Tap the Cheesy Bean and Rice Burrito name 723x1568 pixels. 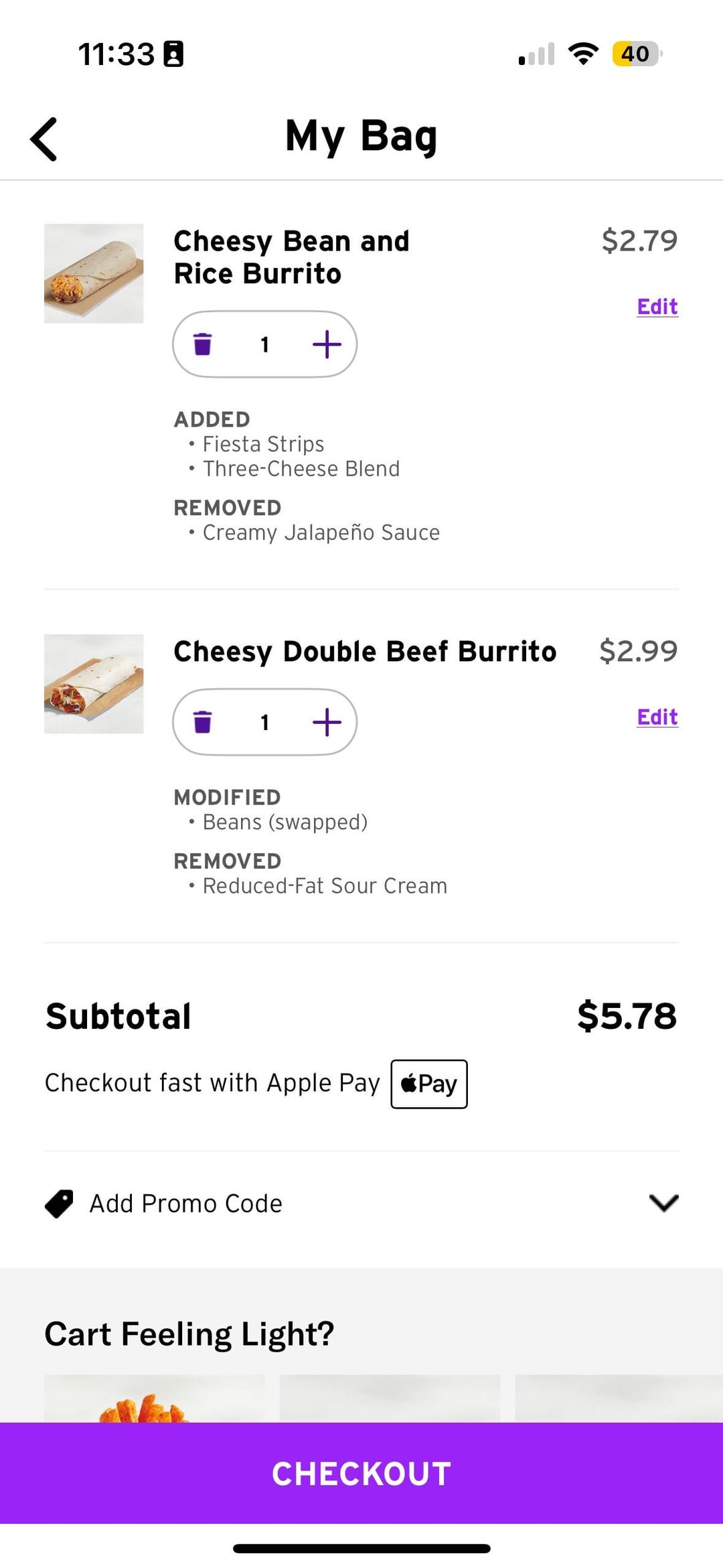pyautogui.click(x=291, y=257)
